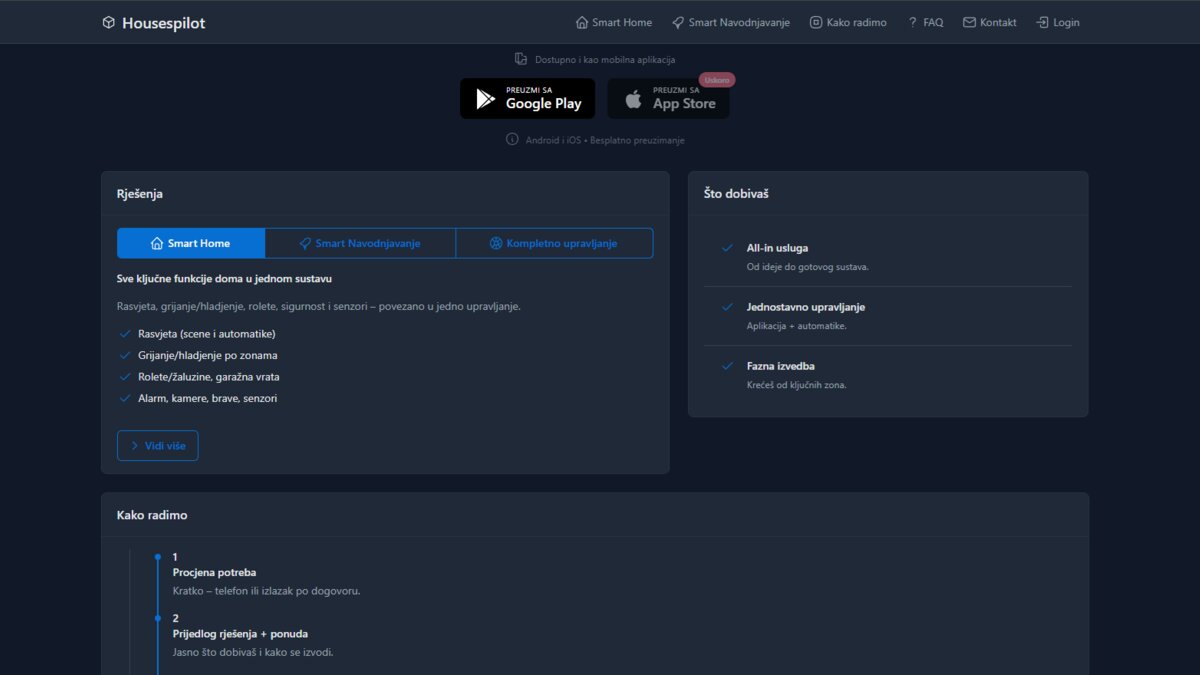Click the text Kratko – telefon ili izlazak po dogovoru.
The height and width of the screenshot is (675, 1200).
(266, 591)
